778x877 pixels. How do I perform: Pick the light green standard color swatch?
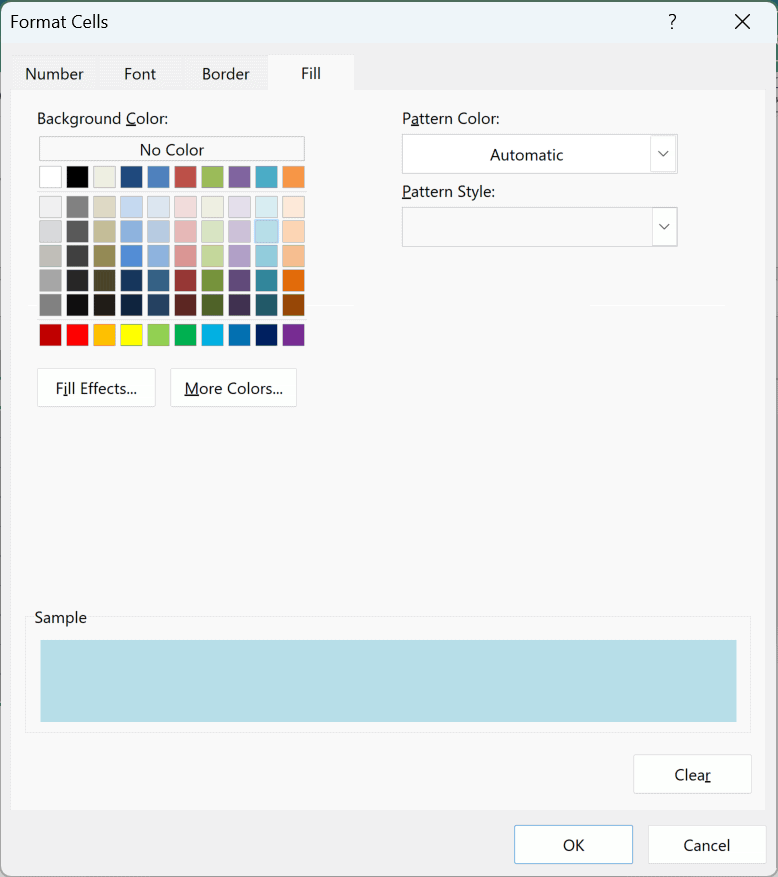[158, 335]
